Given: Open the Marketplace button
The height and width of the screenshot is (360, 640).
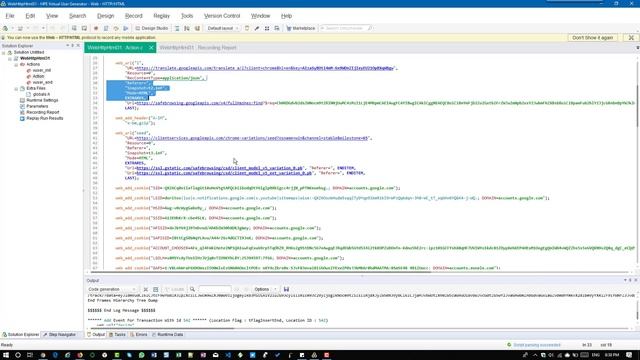Looking at the screenshot, I should (301, 29).
